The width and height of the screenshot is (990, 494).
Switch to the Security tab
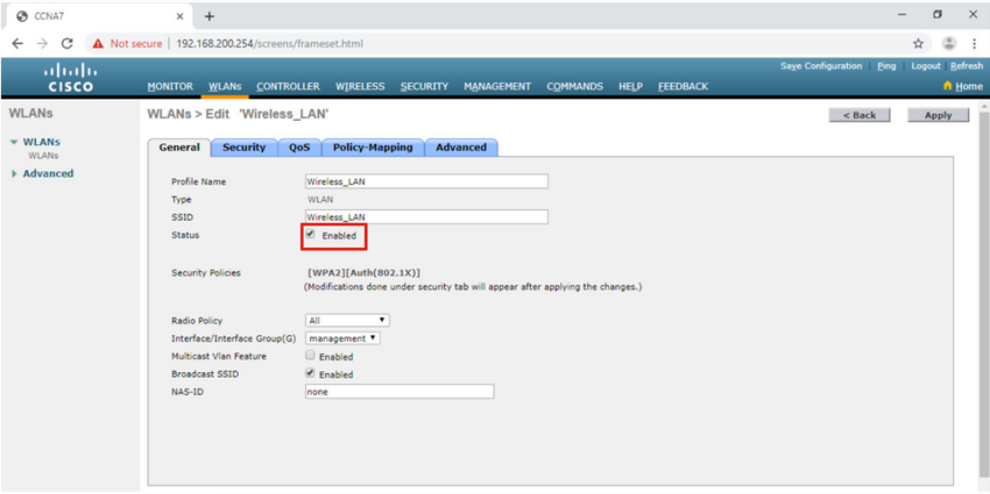[x=244, y=147]
